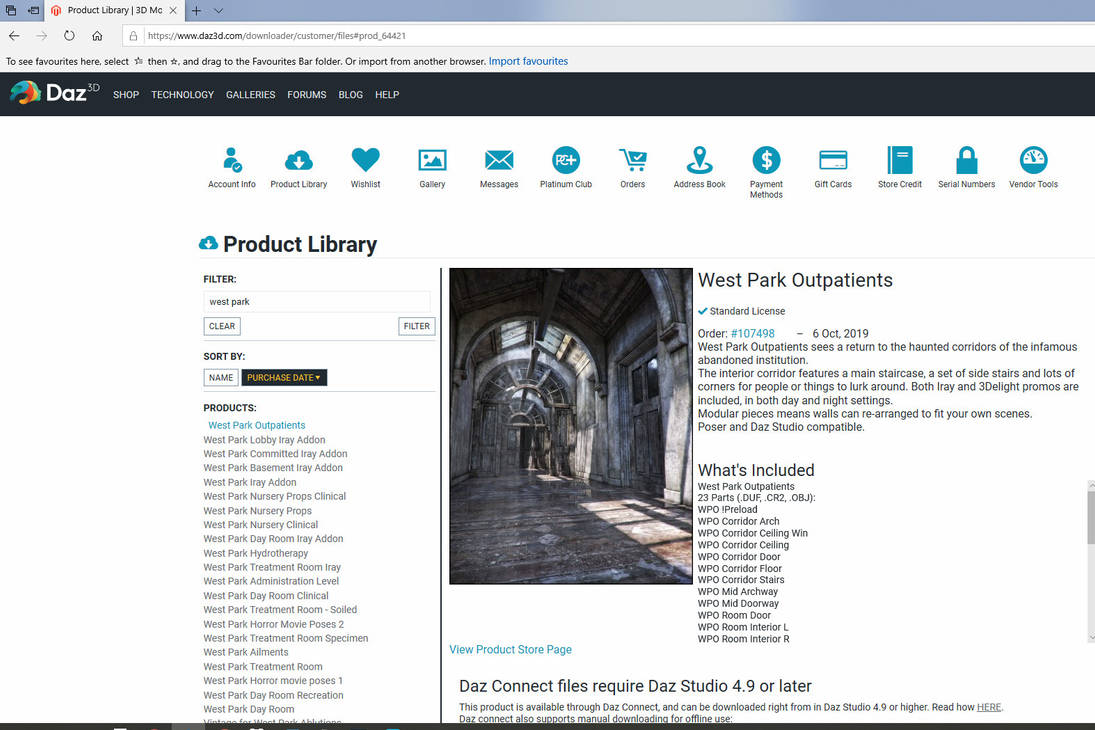Open the tab list chevron

(219, 10)
